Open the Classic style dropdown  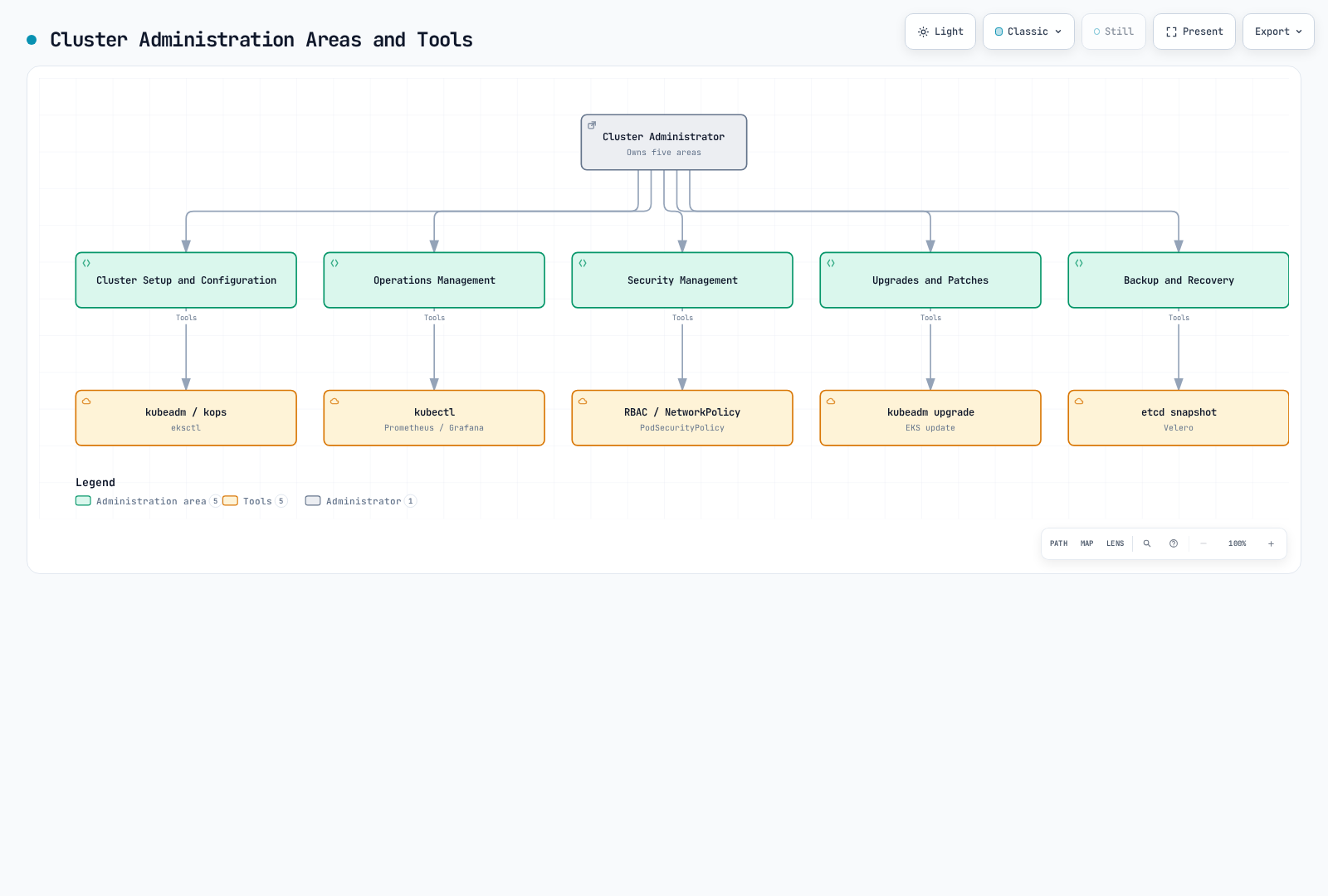coord(1028,32)
